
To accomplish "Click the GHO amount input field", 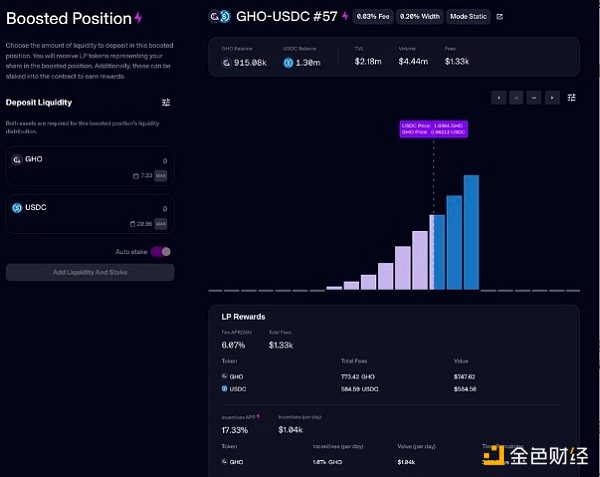I will click(90, 166).
